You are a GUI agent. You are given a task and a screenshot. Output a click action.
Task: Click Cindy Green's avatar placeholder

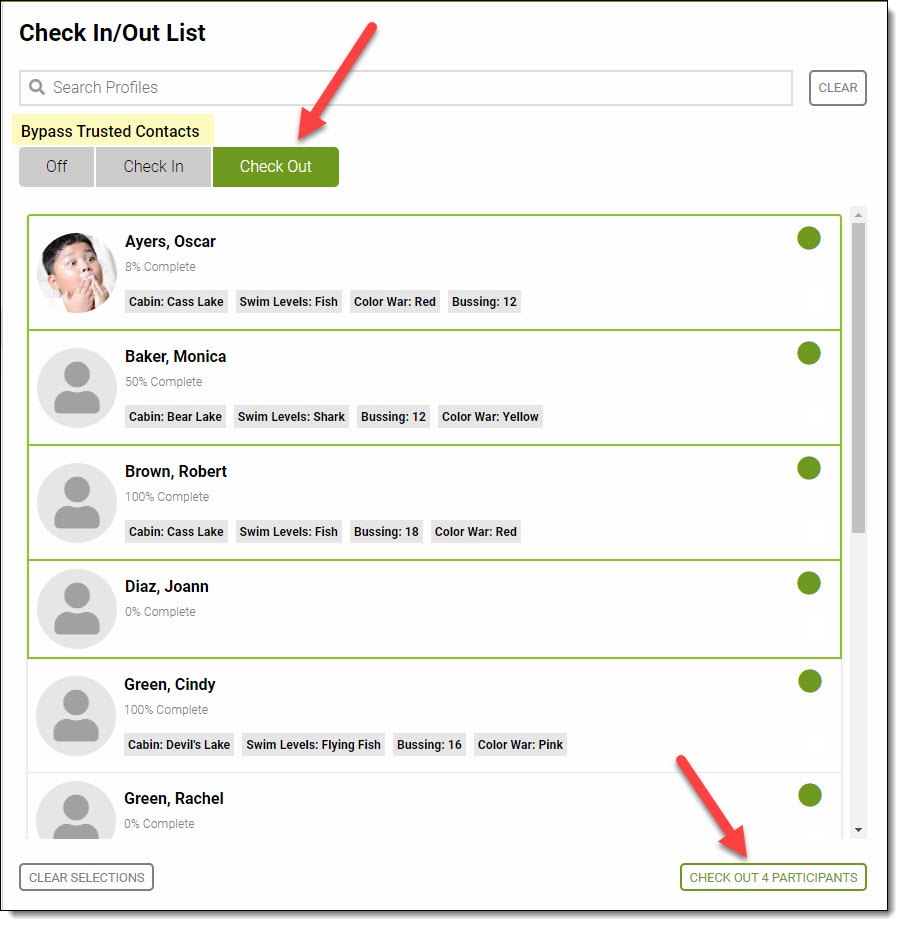pyautogui.click(x=76, y=715)
